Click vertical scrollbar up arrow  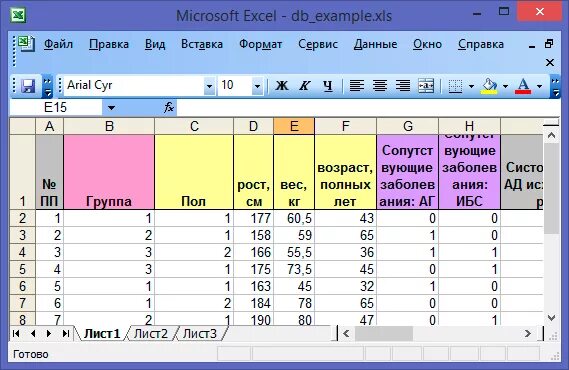coord(552,136)
